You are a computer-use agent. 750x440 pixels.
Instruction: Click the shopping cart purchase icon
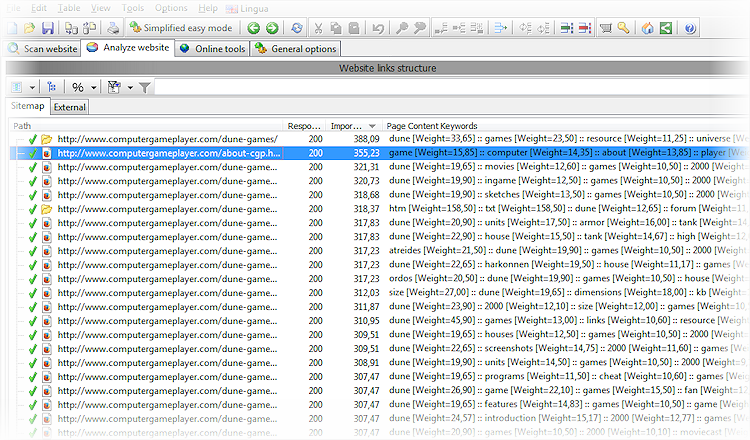click(606, 28)
